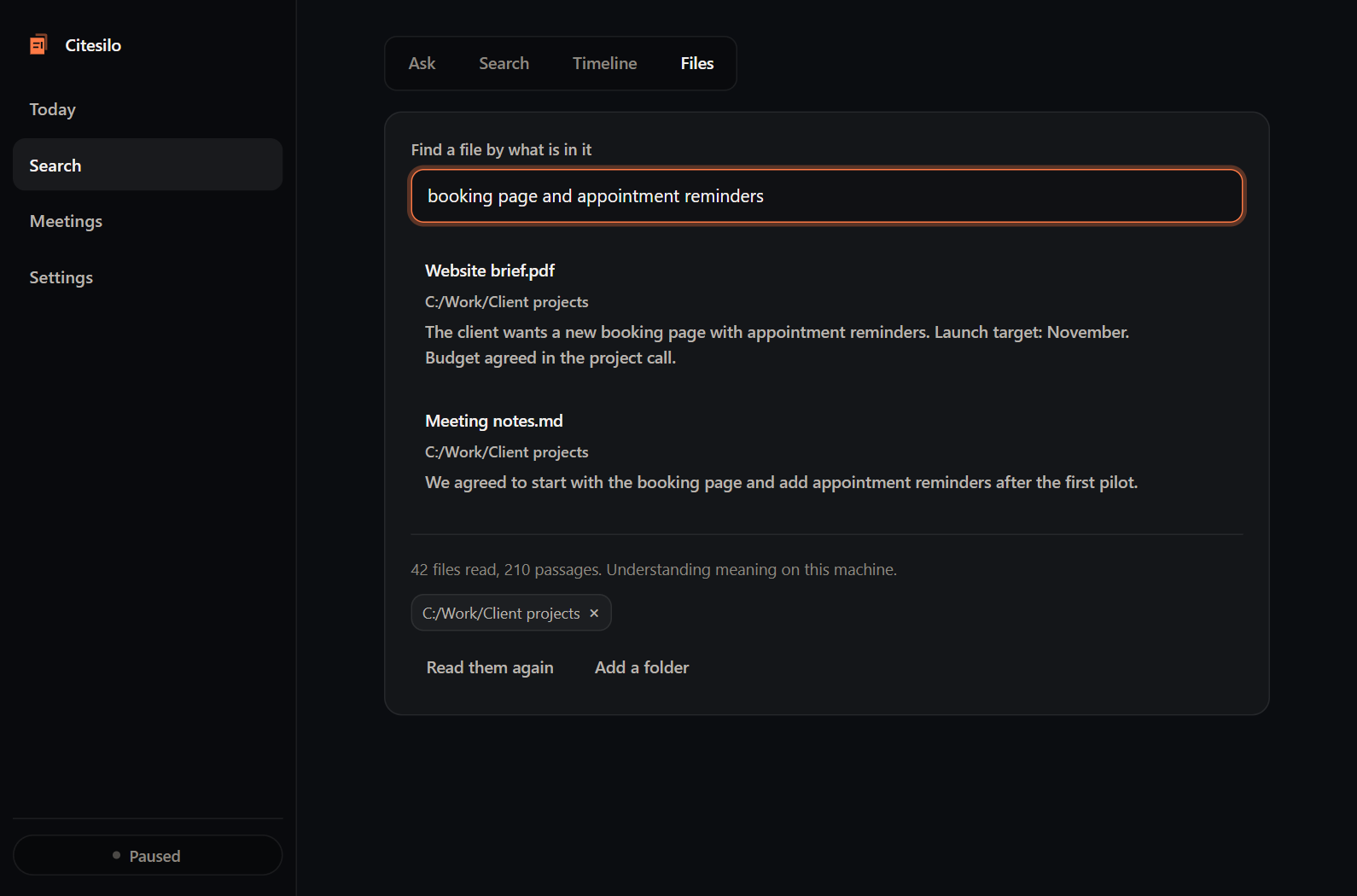The height and width of the screenshot is (896, 1357).
Task: Open Settings from the sidebar
Action: click(x=148, y=277)
